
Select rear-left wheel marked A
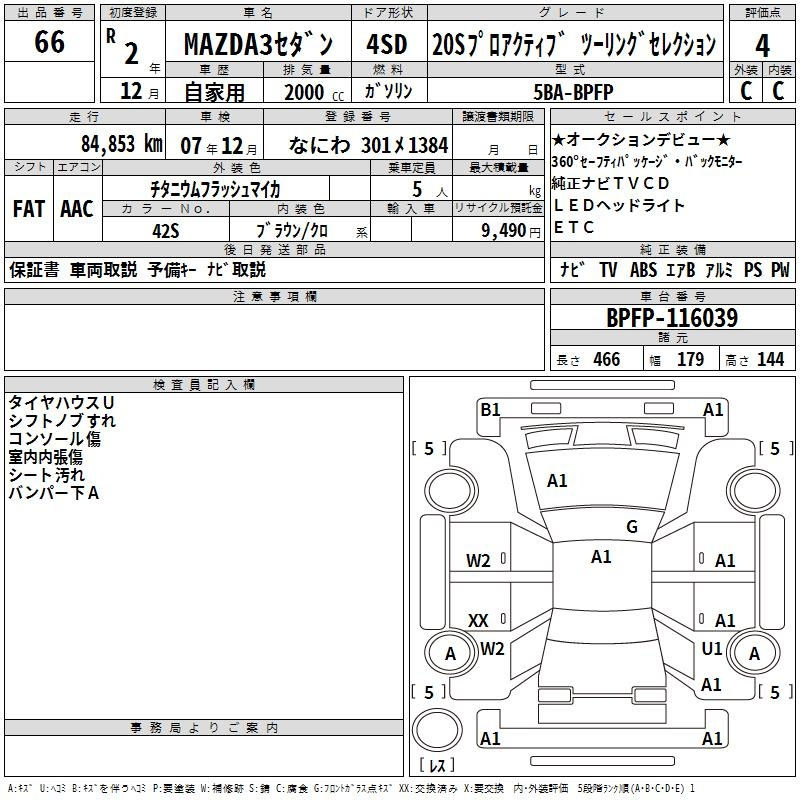(451, 653)
